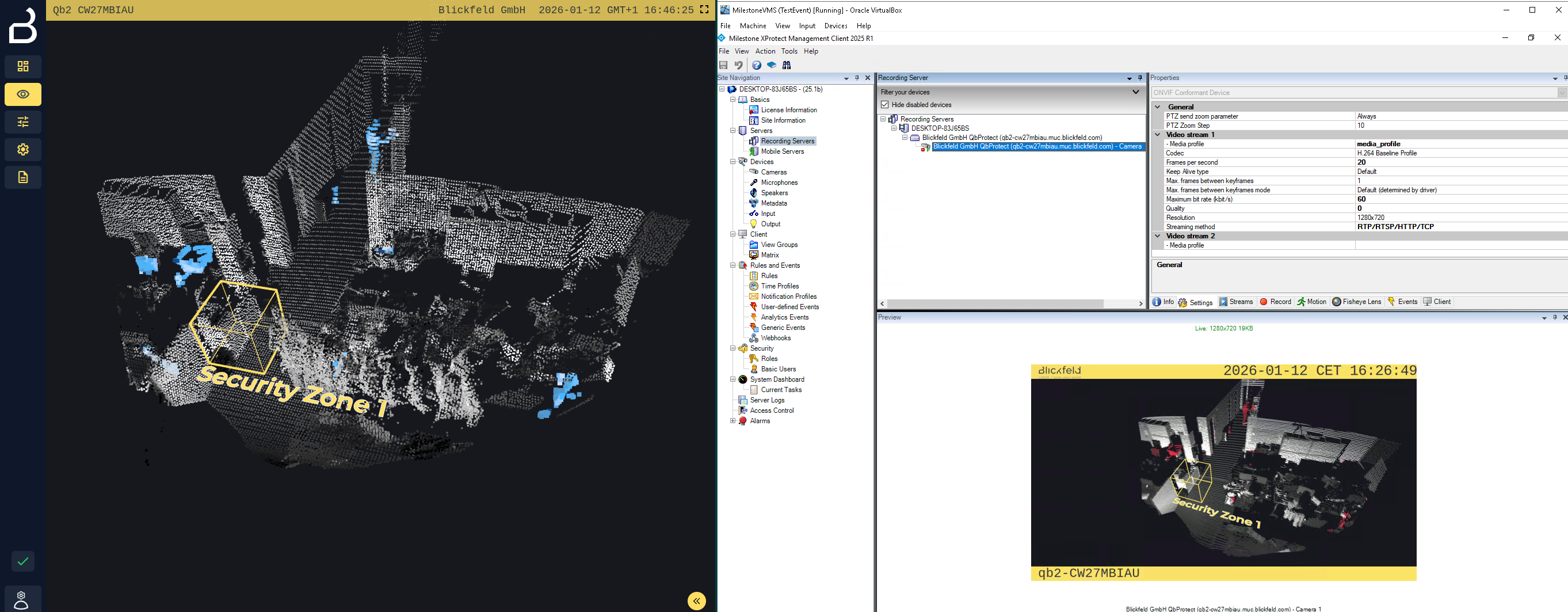Open the document log icon in sidebar

23,177
